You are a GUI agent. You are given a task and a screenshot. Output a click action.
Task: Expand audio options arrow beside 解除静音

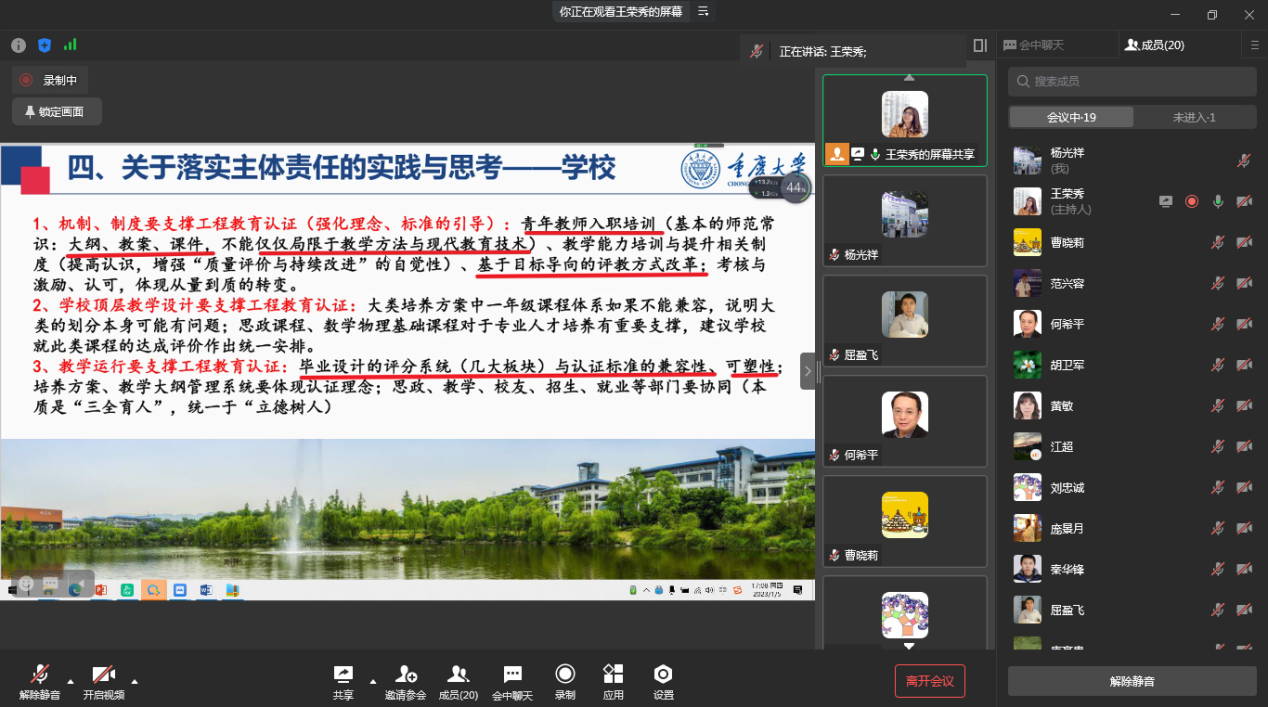tap(70, 682)
